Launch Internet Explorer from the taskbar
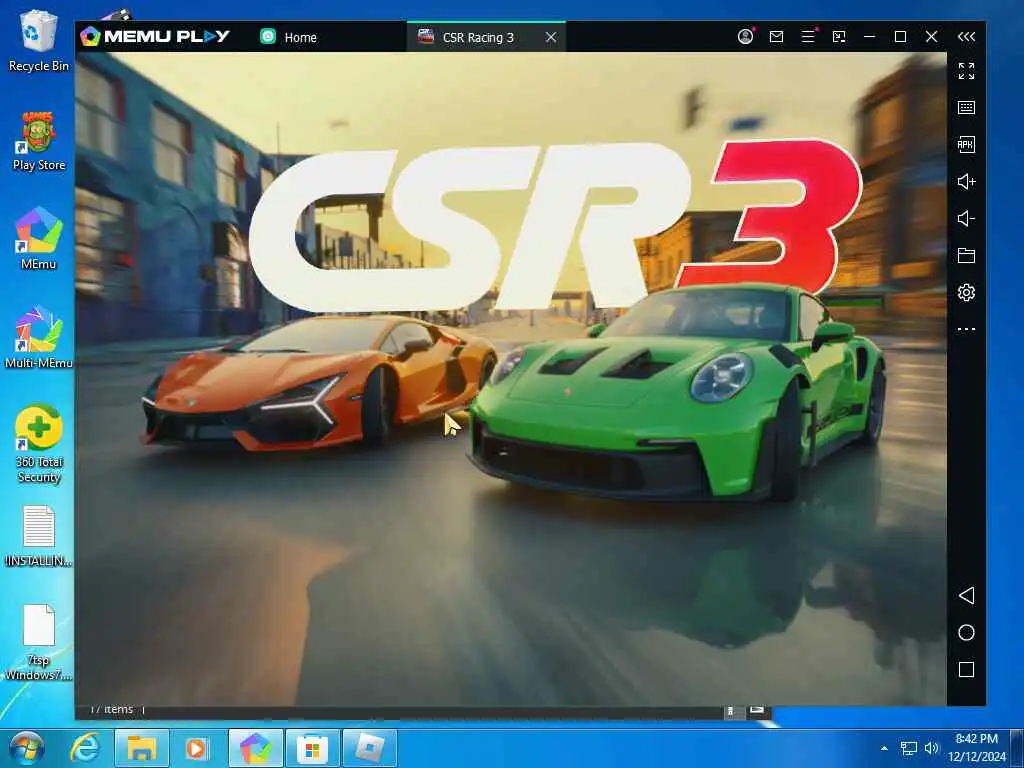 pyautogui.click(x=85, y=748)
